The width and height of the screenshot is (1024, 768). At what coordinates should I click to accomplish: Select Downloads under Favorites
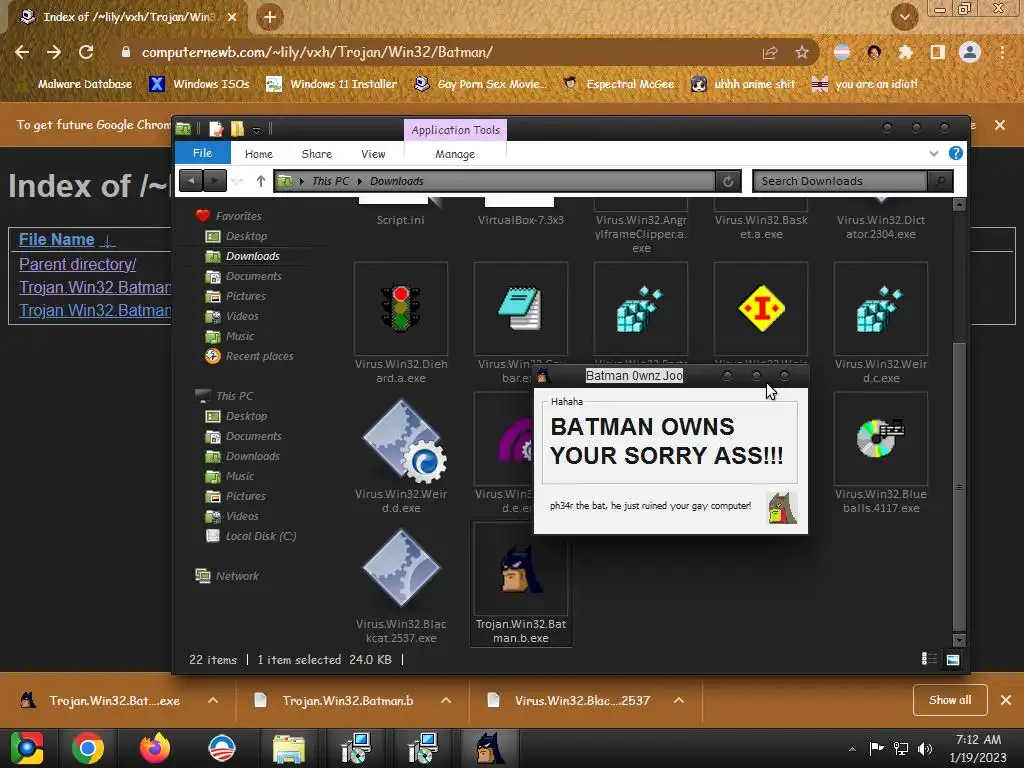[x=242, y=257]
